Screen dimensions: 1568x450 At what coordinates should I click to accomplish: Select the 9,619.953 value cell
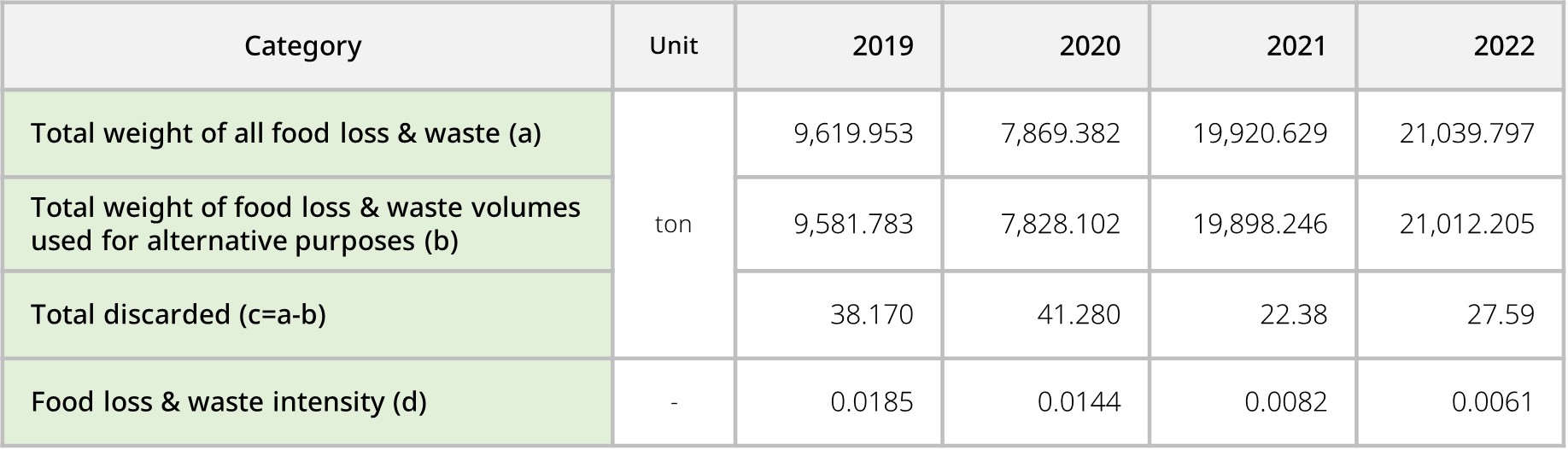point(853,134)
